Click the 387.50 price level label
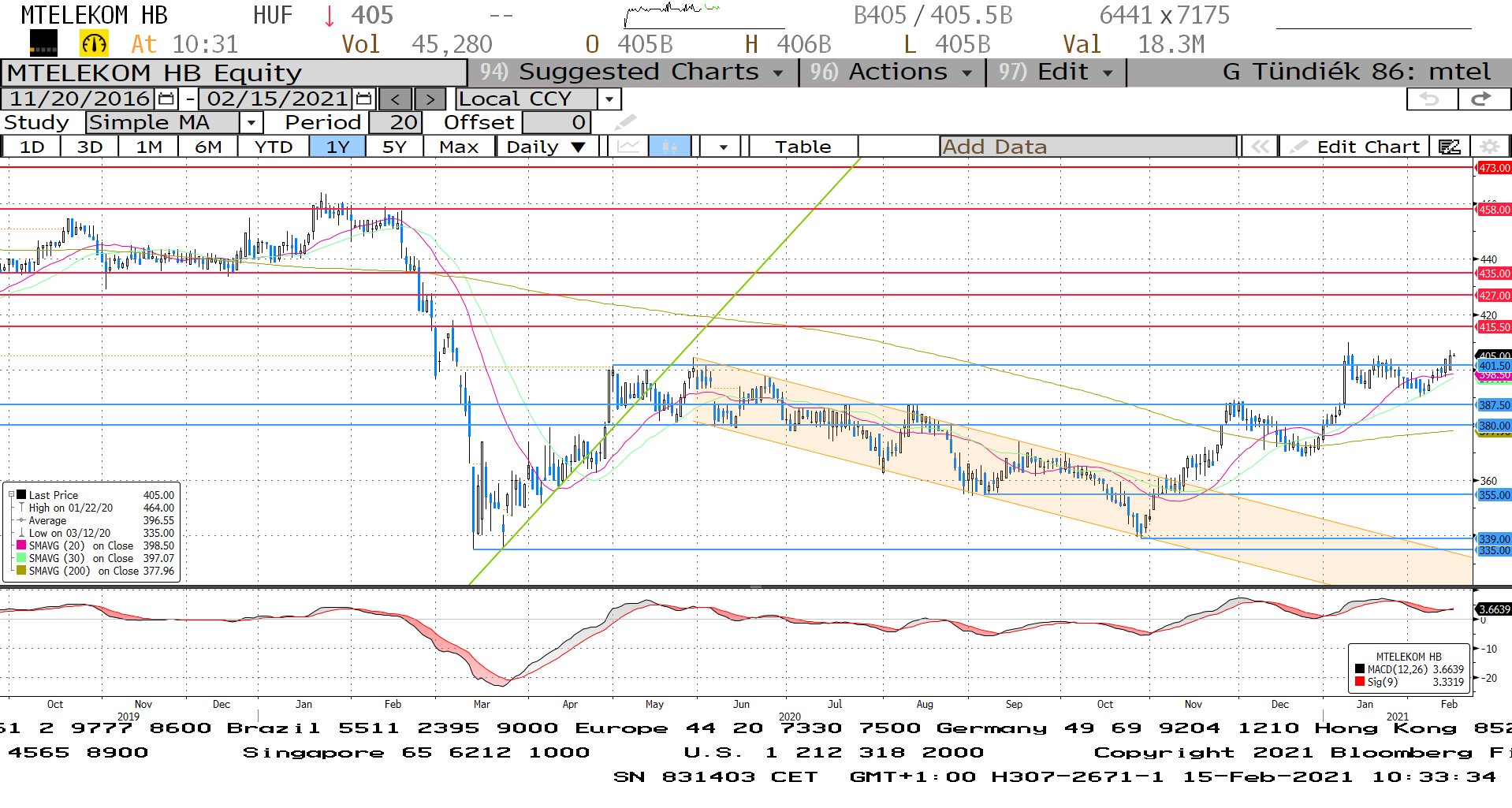The image size is (1512, 808). tap(1494, 405)
